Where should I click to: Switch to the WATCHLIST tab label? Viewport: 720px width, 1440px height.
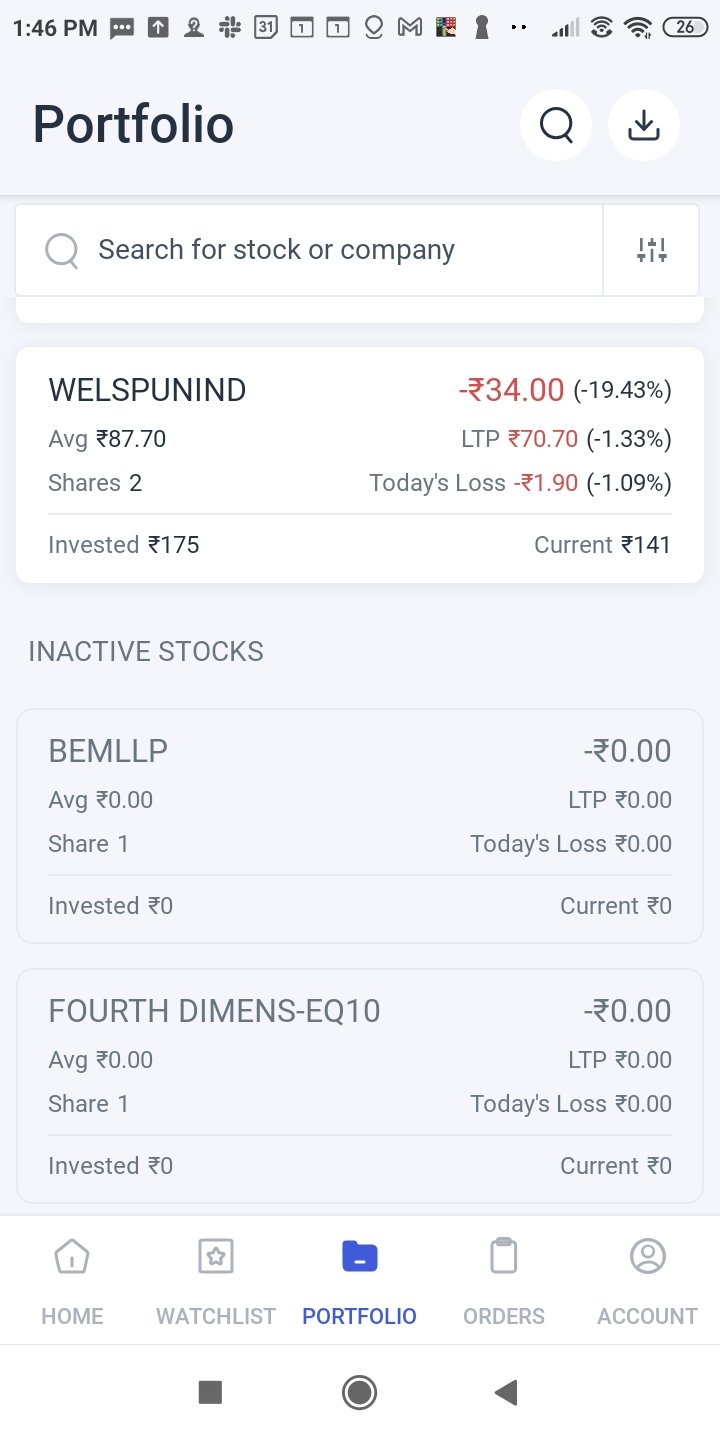click(x=216, y=1316)
